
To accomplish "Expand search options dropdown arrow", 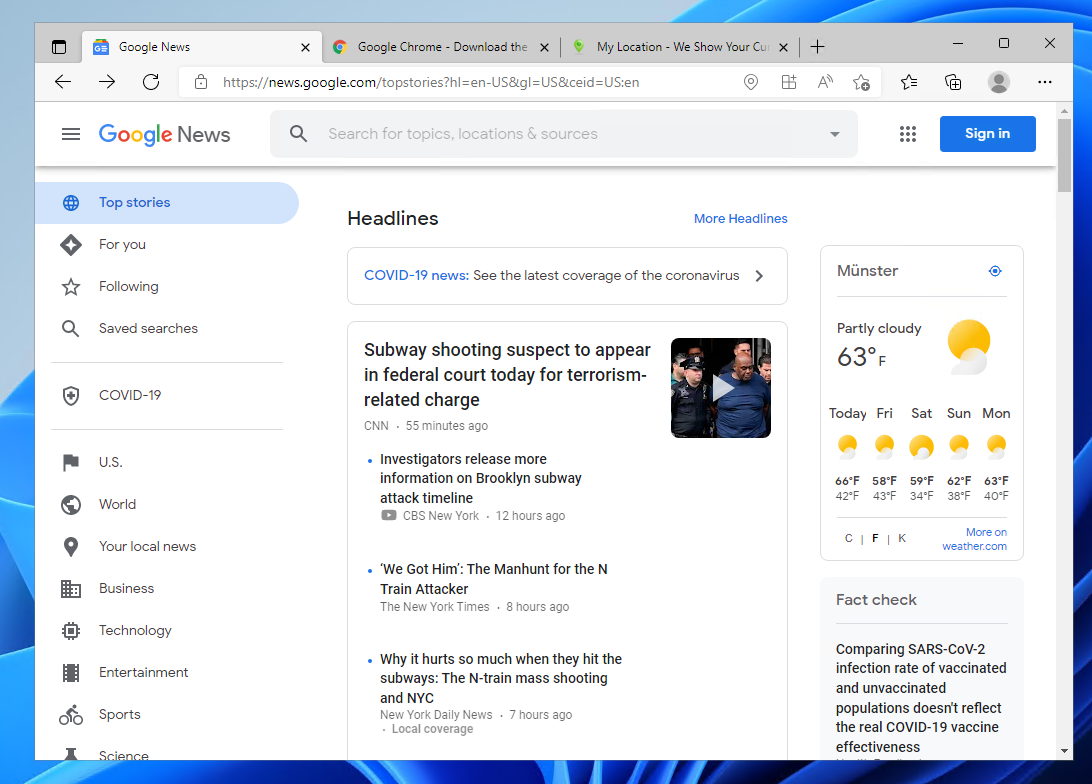I will tap(835, 134).
